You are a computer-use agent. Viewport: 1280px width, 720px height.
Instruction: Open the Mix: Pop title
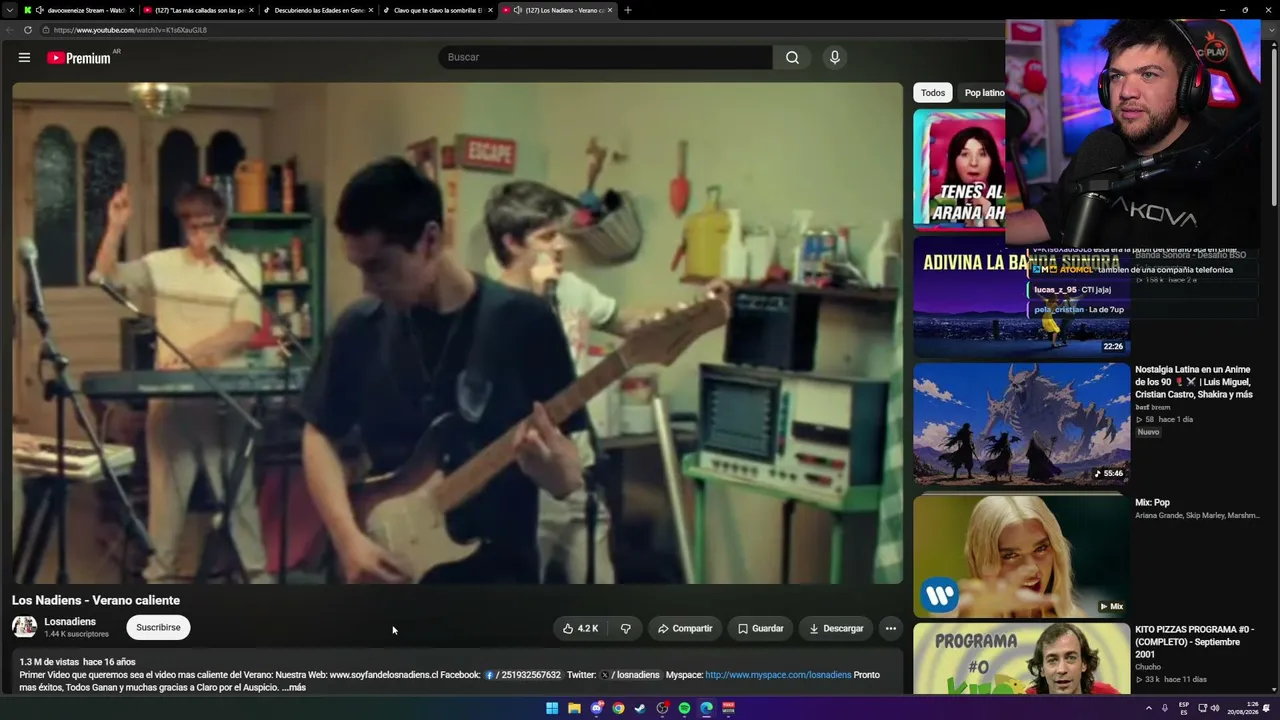[x=1152, y=503]
